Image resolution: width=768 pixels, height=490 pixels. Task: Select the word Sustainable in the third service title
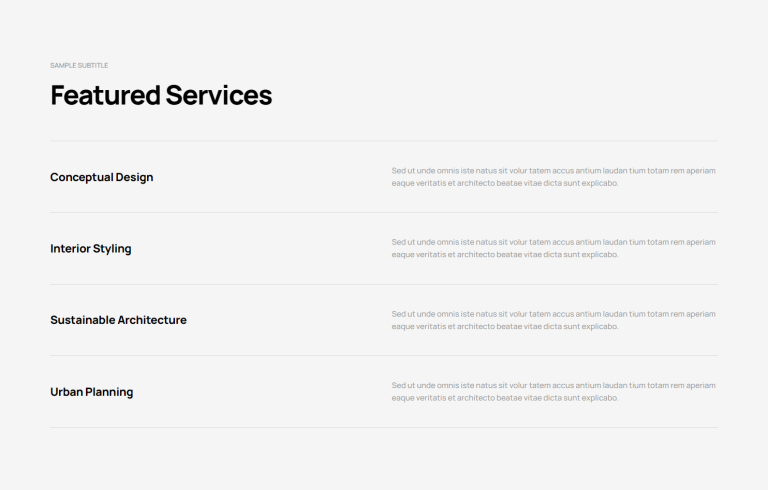(82, 320)
